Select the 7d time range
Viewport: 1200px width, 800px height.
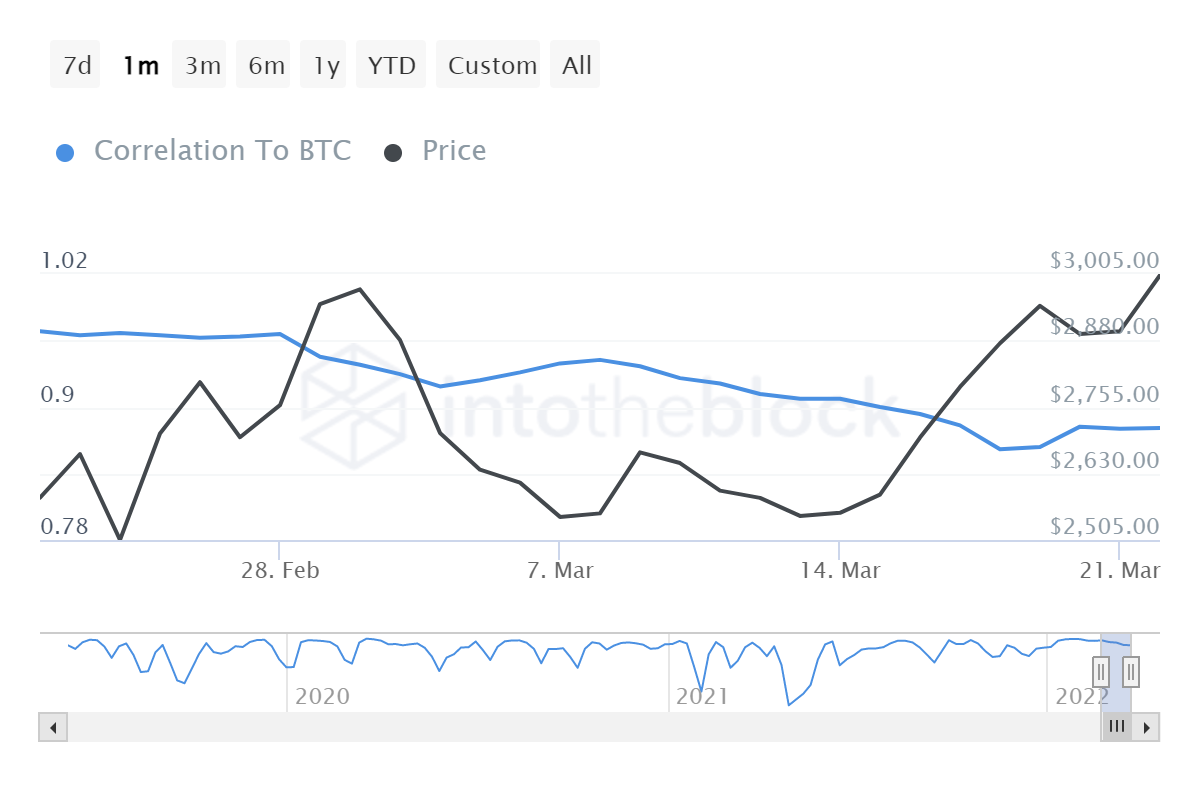(76, 65)
